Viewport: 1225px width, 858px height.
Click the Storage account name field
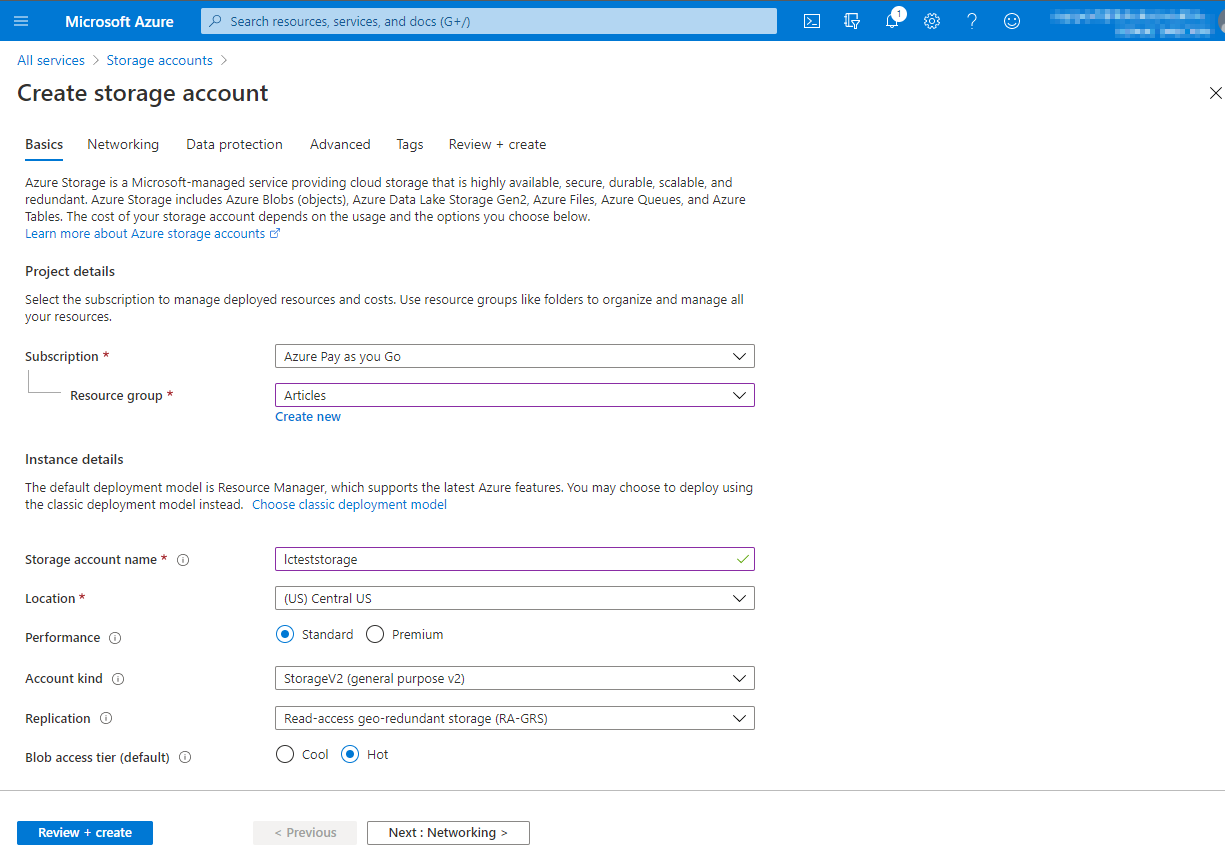(505, 559)
